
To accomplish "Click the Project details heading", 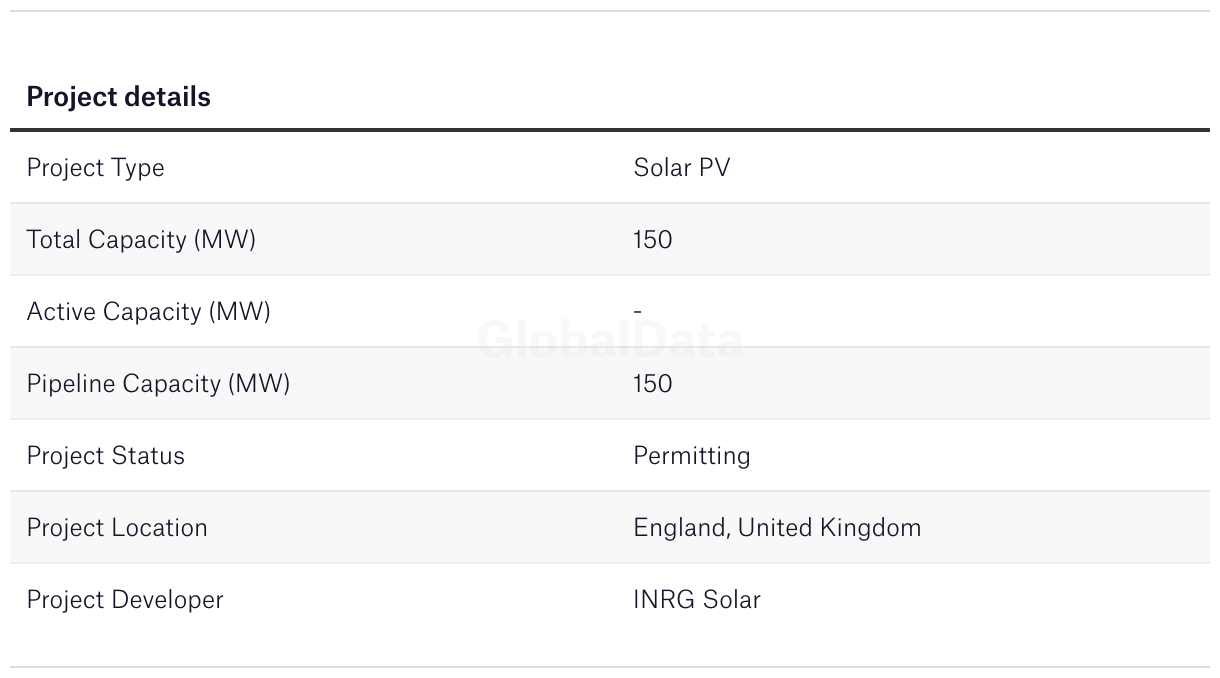I will click(118, 97).
